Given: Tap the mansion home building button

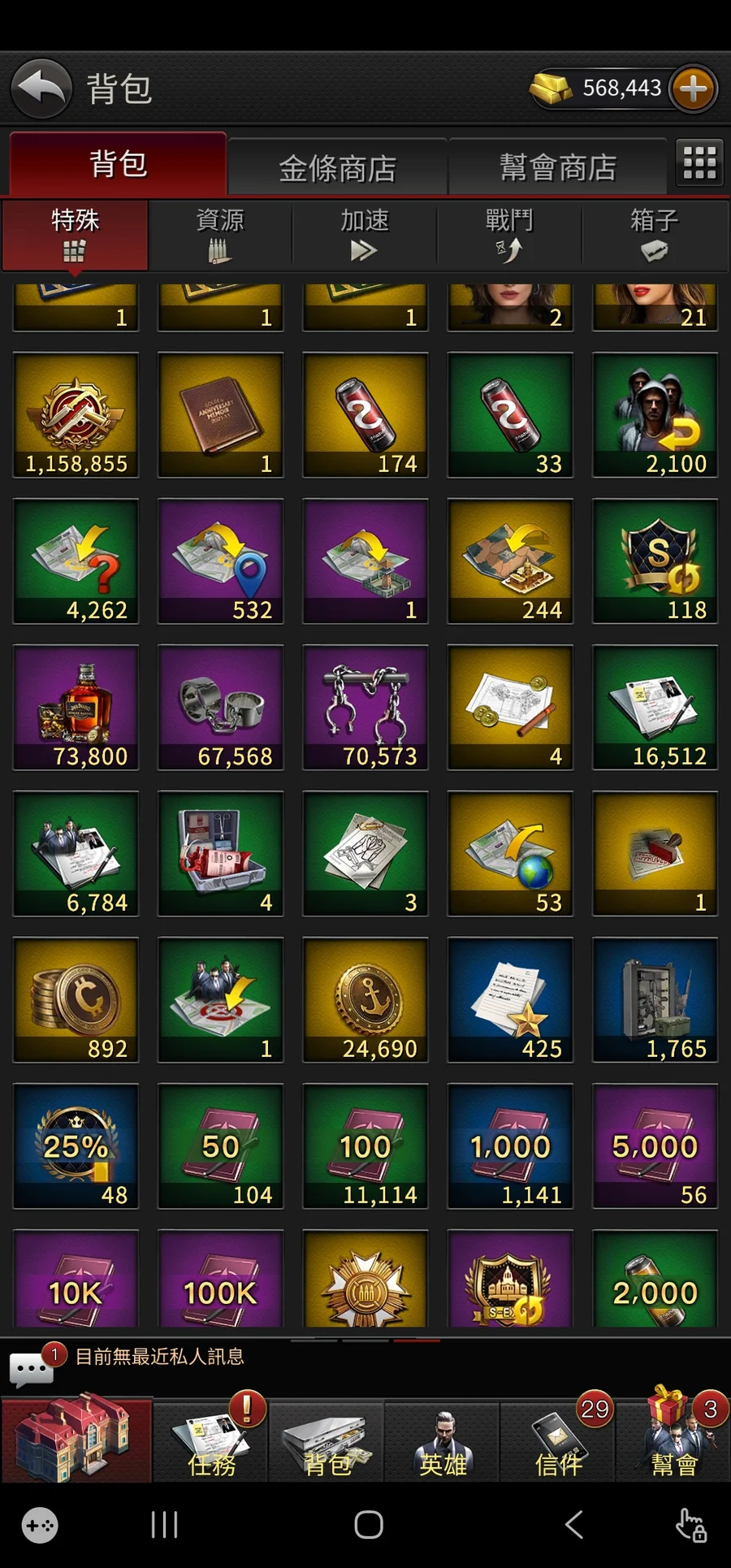Looking at the screenshot, I should pyautogui.click(x=76, y=1439).
